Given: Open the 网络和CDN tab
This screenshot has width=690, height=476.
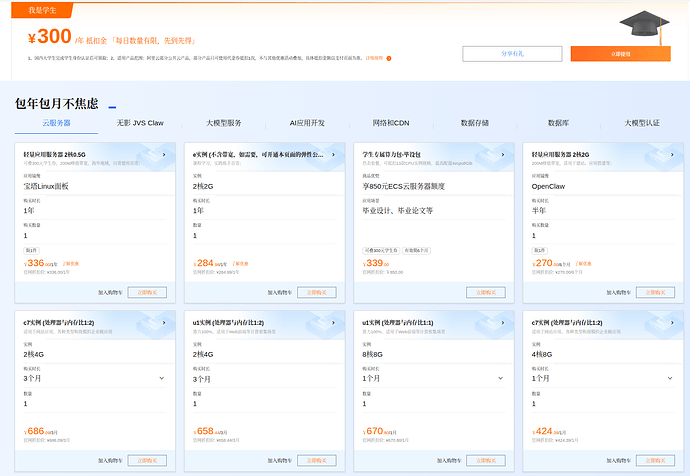Looking at the screenshot, I should tap(391, 123).
